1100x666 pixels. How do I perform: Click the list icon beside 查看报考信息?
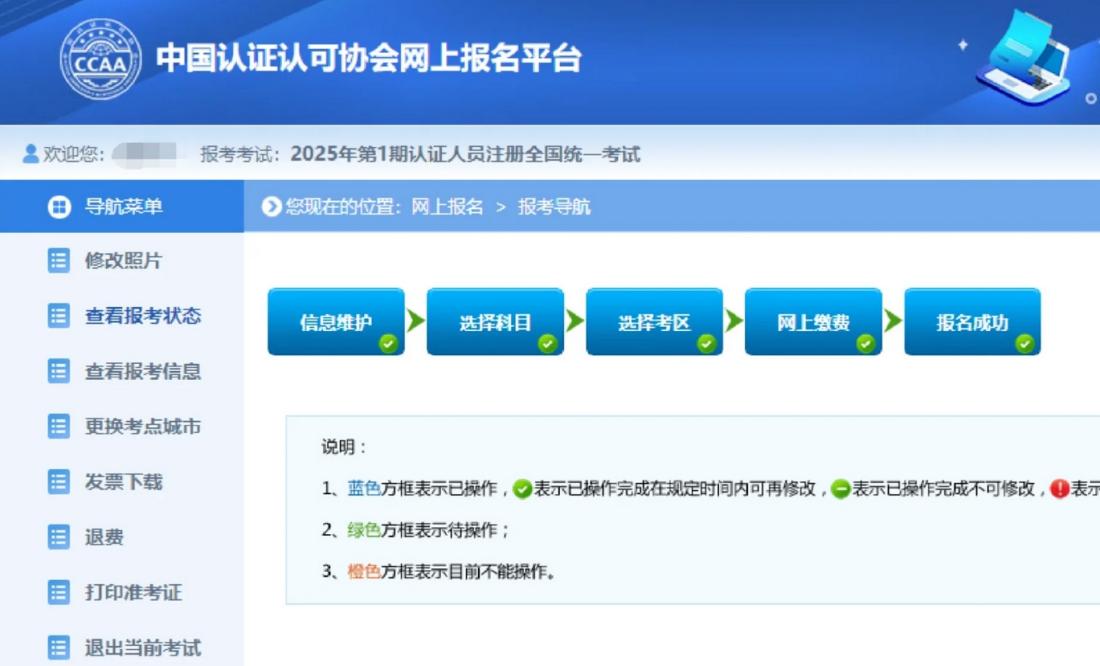(58, 371)
